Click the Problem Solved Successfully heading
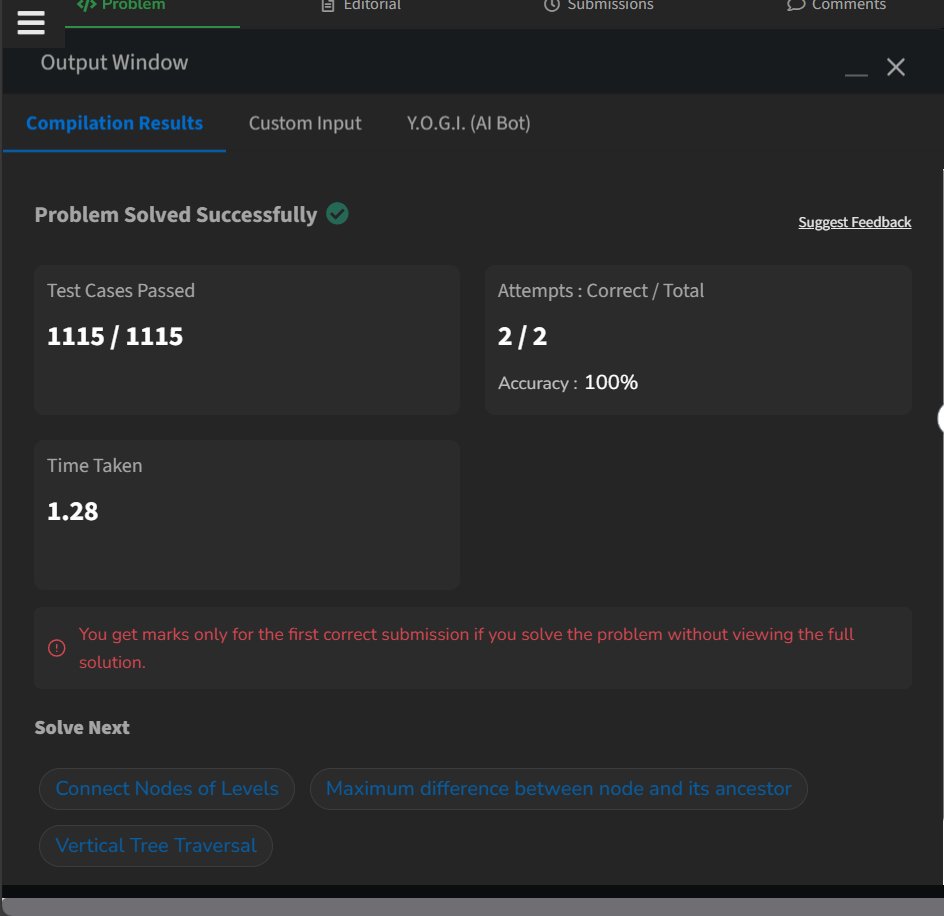Screen dimensions: 944x916 click(x=176, y=214)
